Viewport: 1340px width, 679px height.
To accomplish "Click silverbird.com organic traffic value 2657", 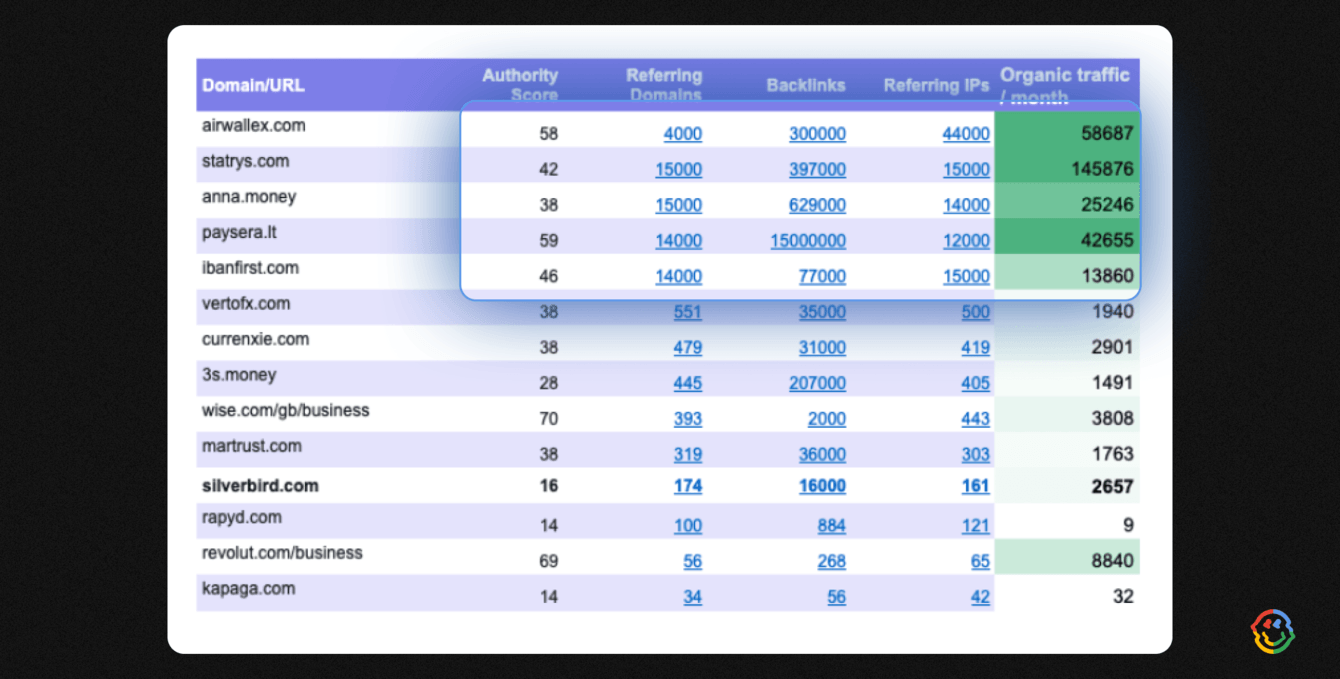I will pos(1112,487).
